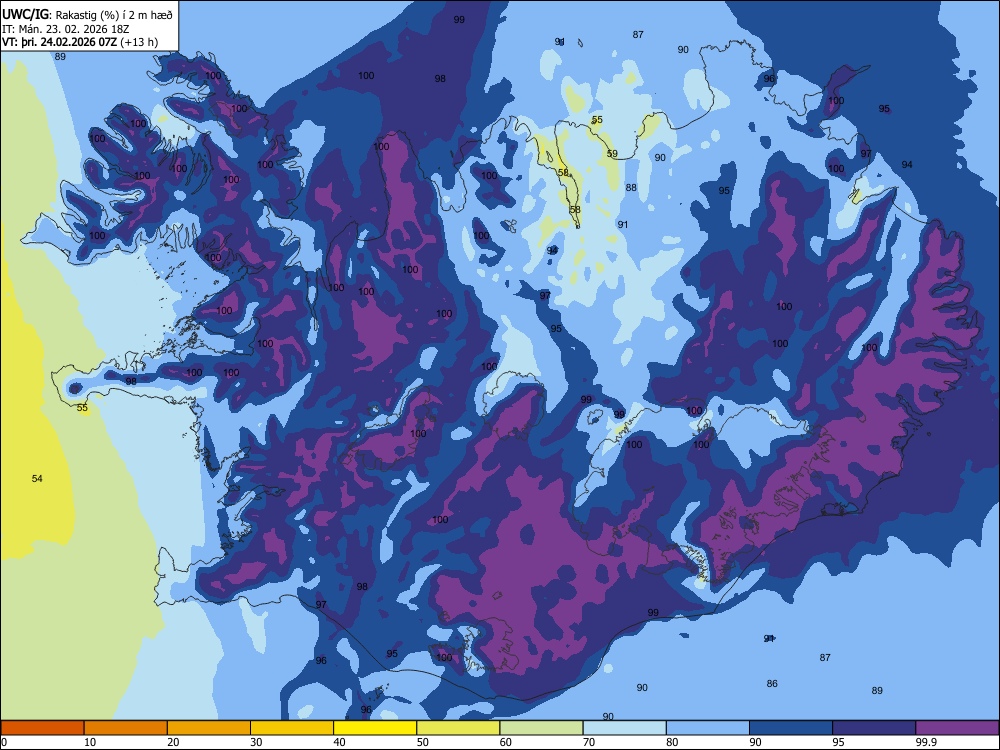Select the pale yellow 50–60 legend swatch
The width and height of the screenshot is (1000, 750).
coord(458,728)
